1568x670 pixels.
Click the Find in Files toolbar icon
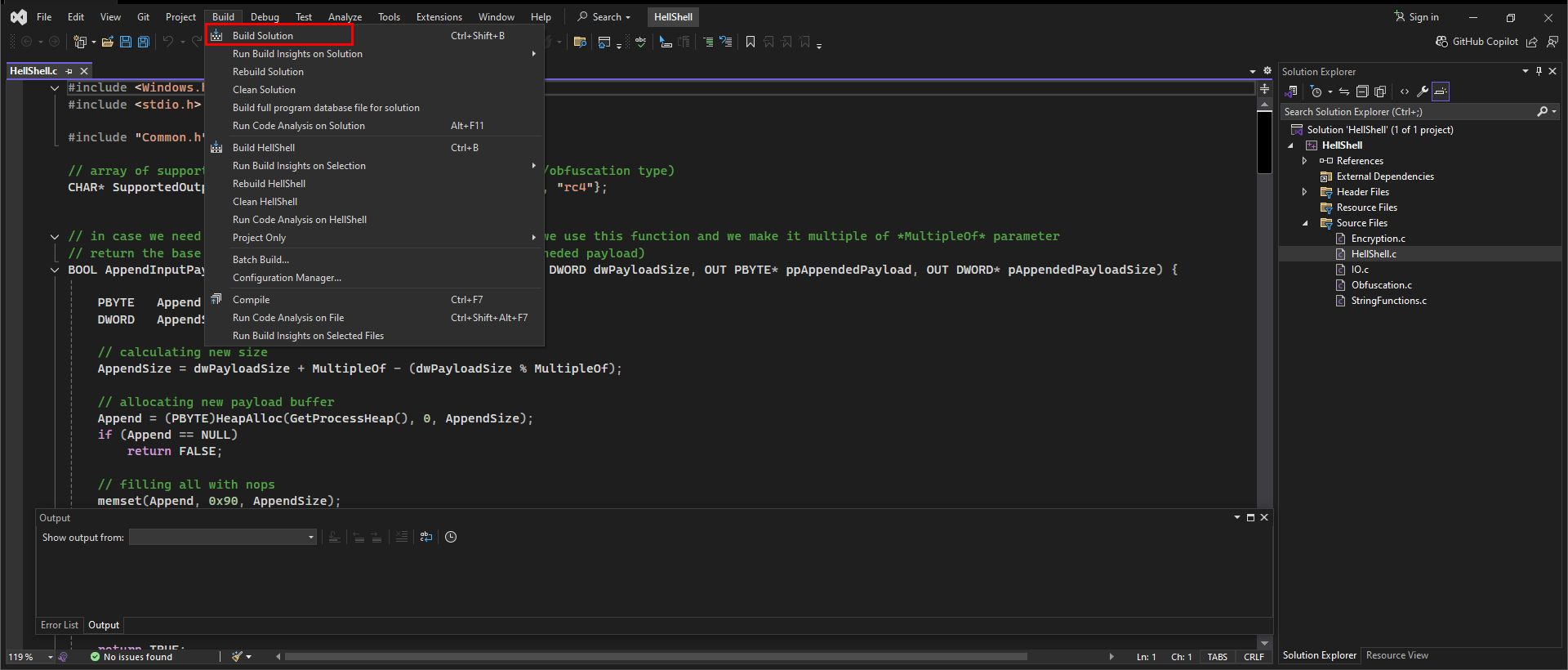point(580,42)
